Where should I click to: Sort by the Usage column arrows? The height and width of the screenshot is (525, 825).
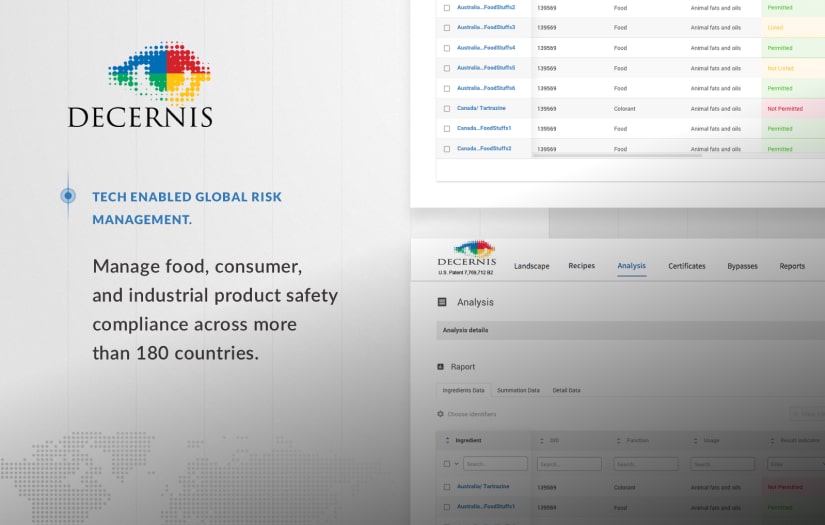click(x=695, y=440)
